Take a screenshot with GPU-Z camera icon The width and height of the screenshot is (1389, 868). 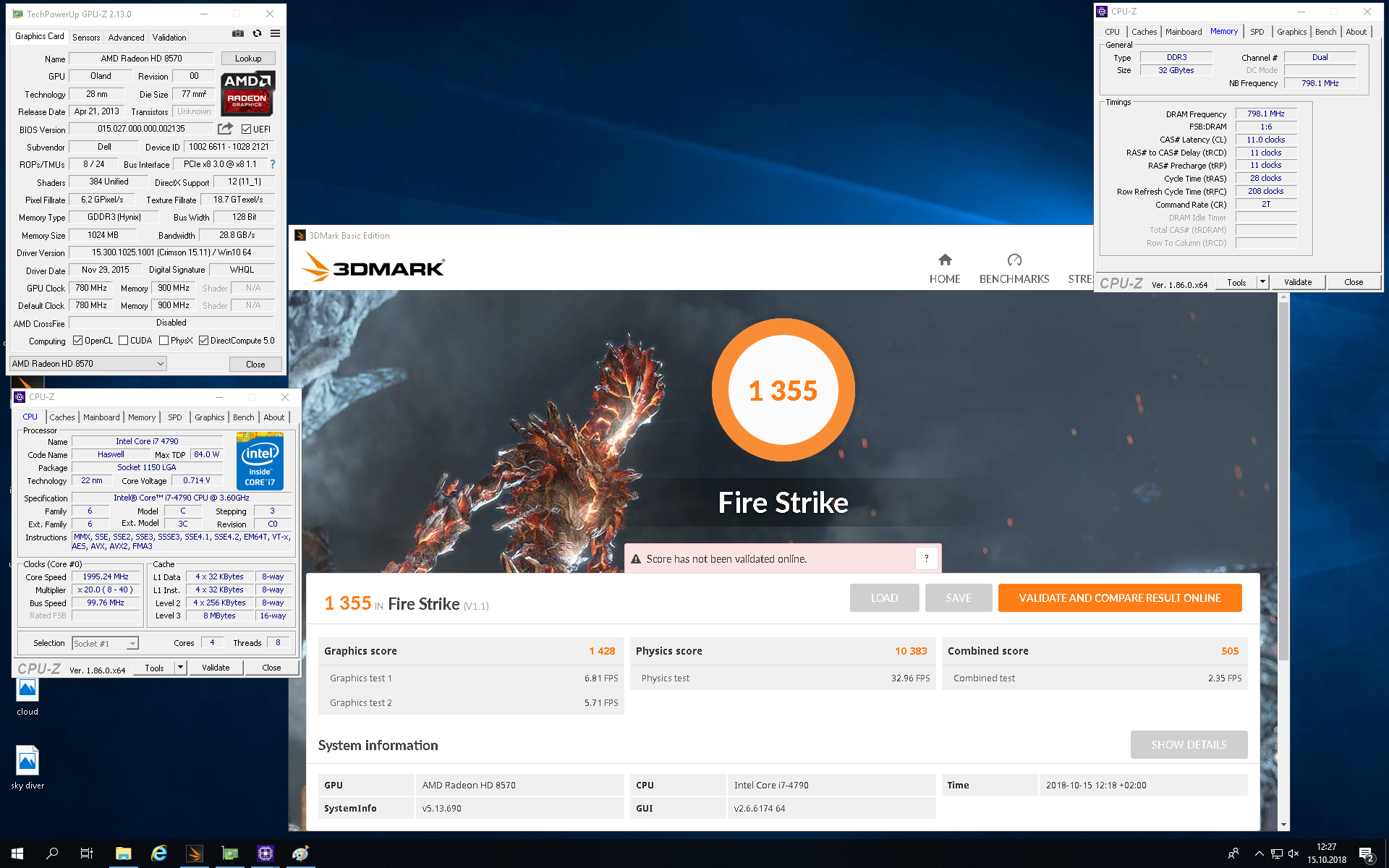pyautogui.click(x=237, y=33)
